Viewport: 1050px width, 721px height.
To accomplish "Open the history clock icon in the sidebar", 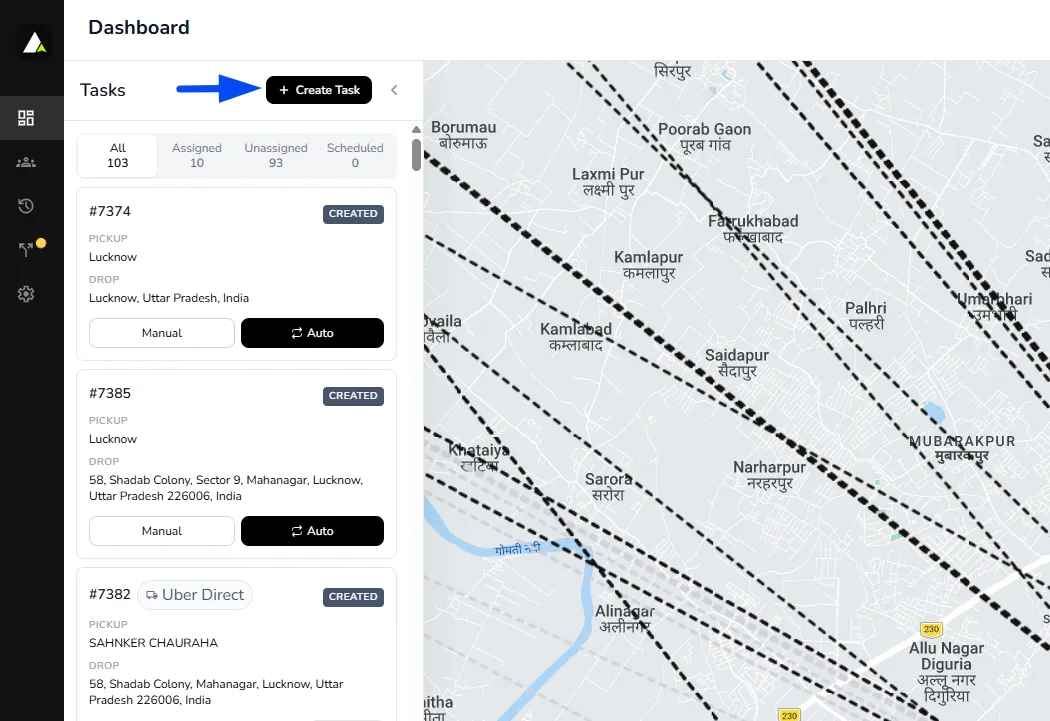I will (x=25, y=206).
